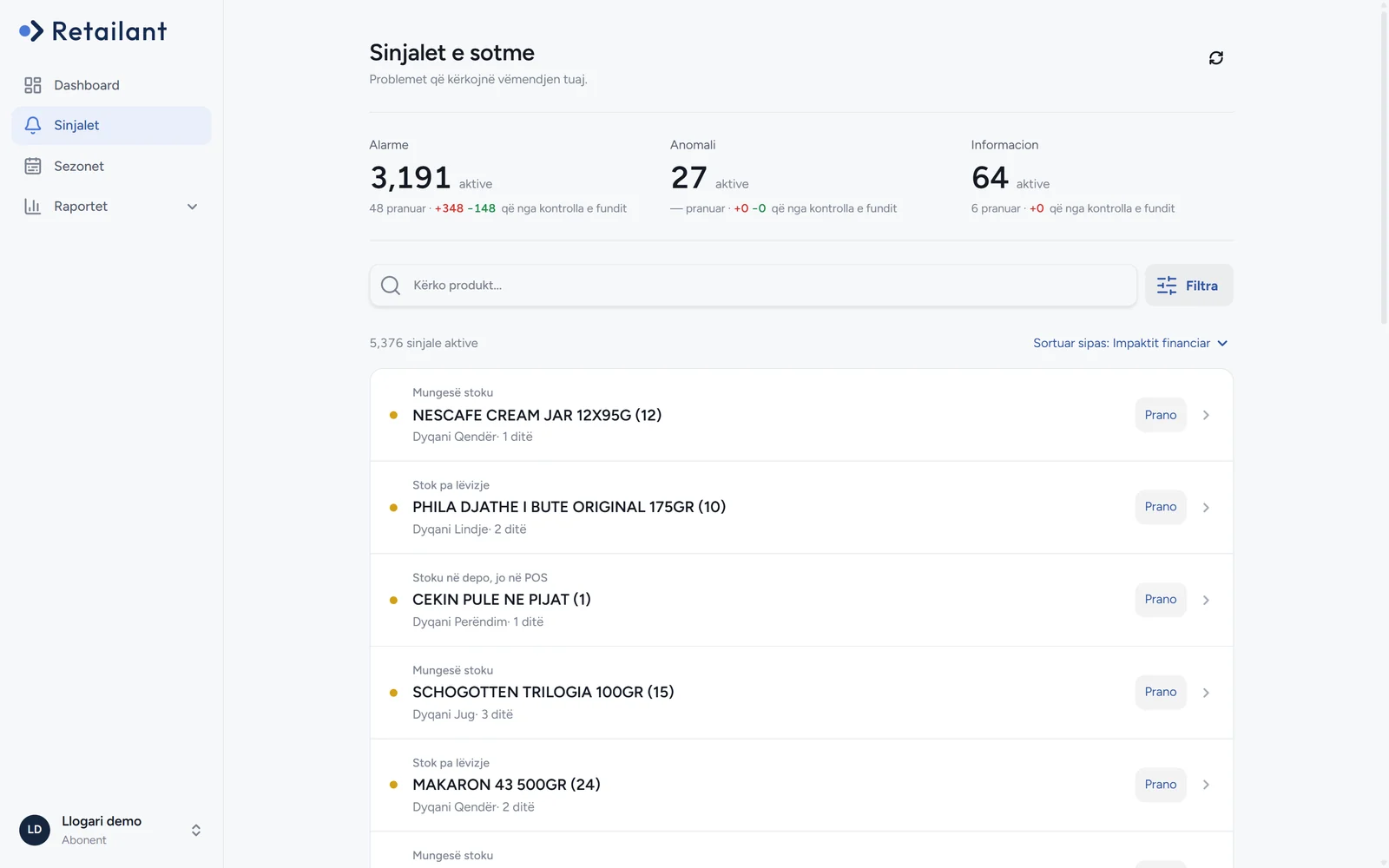Click the status dot for PHILA DJATHE I BUTE
1389x868 pixels.
[393, 508]
